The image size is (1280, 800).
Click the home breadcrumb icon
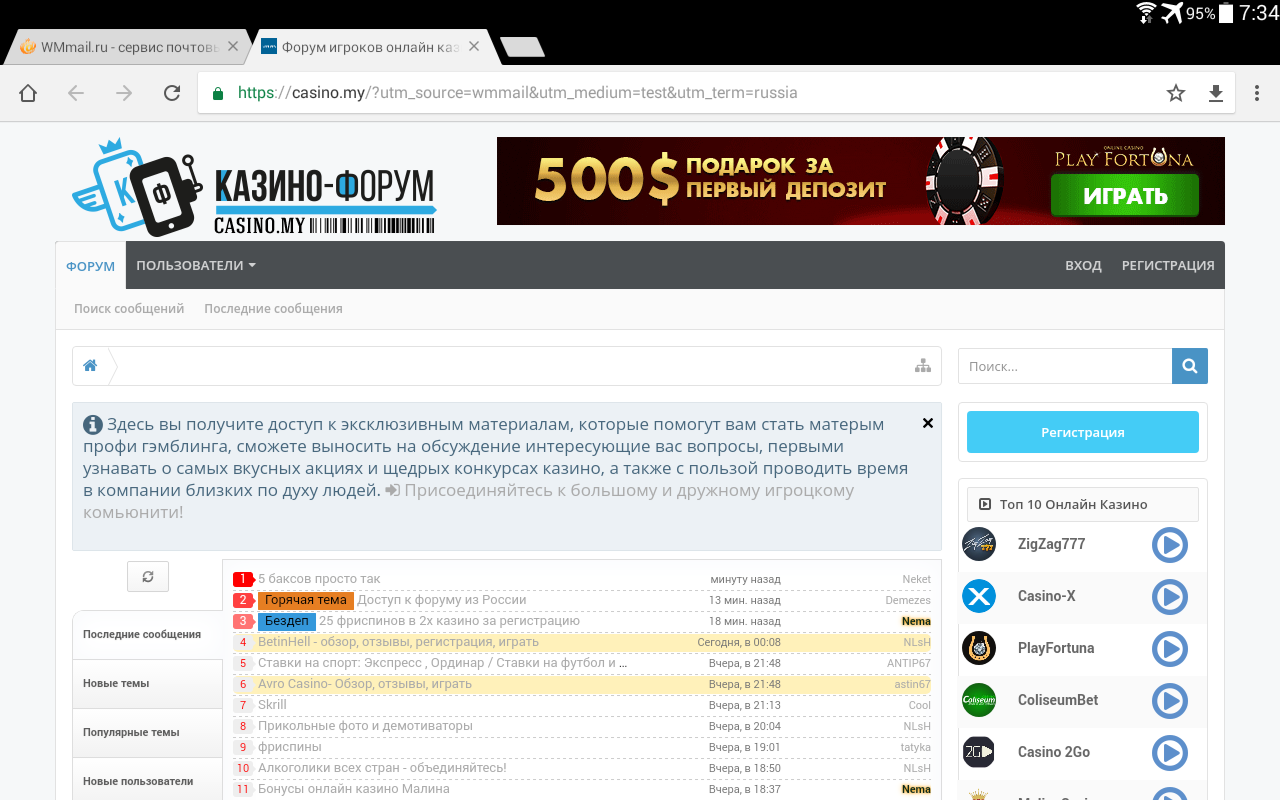point(90,366)
